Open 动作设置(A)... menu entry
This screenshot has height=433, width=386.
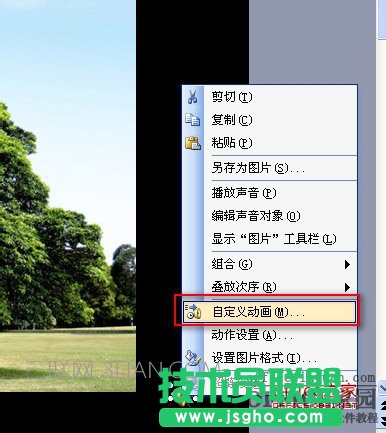(x=270, y=335)
